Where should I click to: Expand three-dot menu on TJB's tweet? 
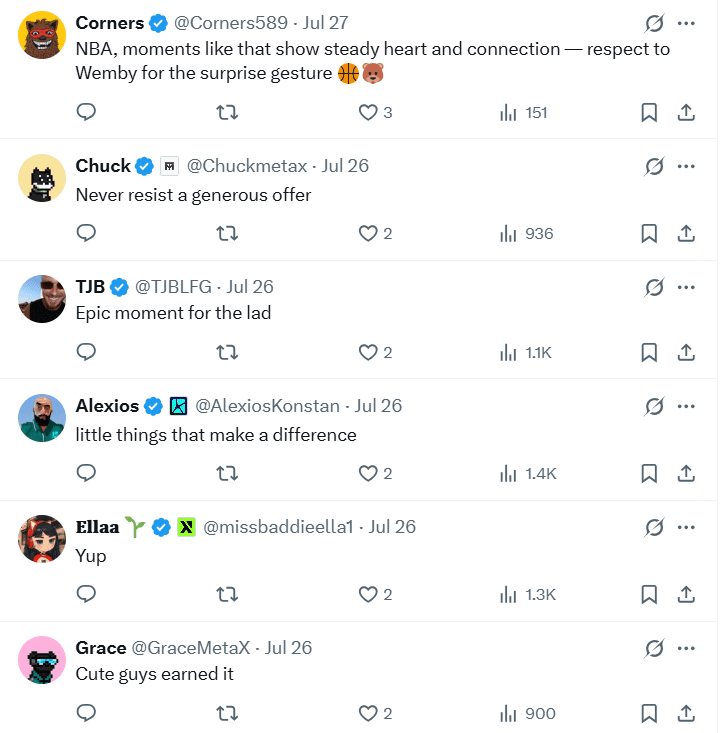click(686, 287)
